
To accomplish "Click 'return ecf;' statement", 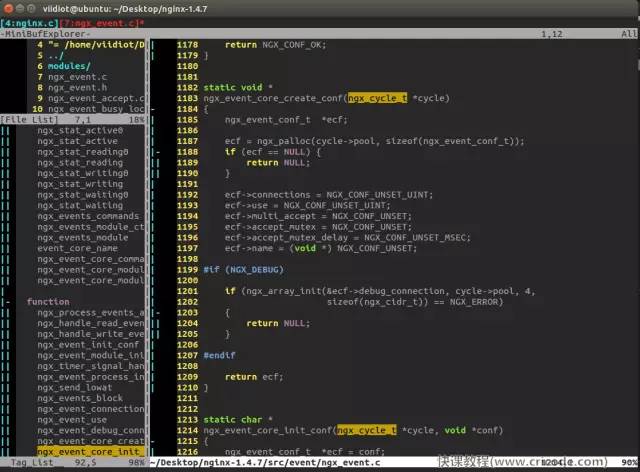I will pyautogui.click(x=254, y=377).
